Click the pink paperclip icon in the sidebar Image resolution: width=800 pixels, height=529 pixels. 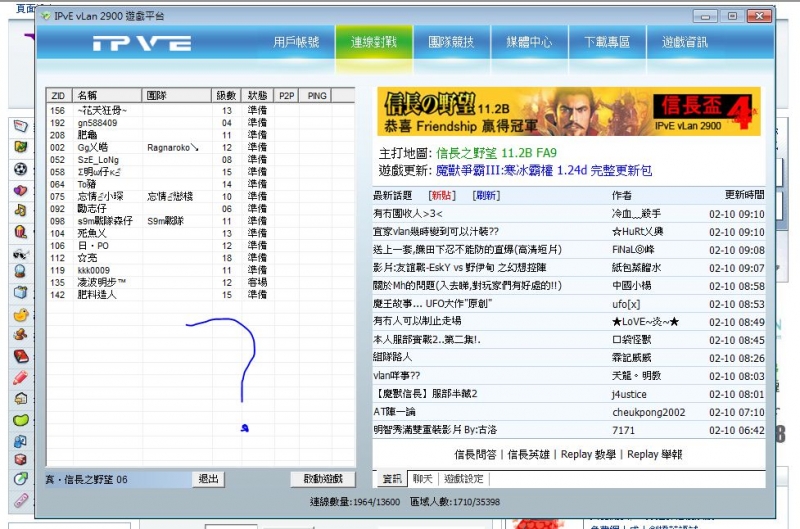20,500
